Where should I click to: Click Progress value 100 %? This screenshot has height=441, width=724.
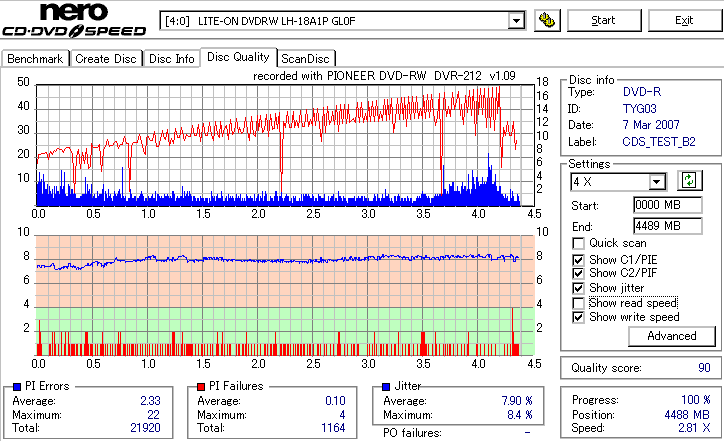pyautogui.click(x=696, y=400)
